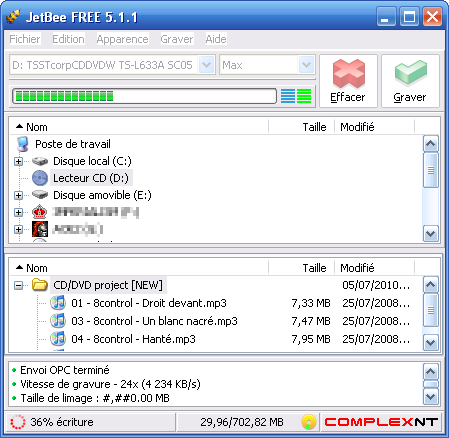The image size is (449, 438).
Task: Click the Lecteur CD (D:) disc icon
Action: (40, 178)
